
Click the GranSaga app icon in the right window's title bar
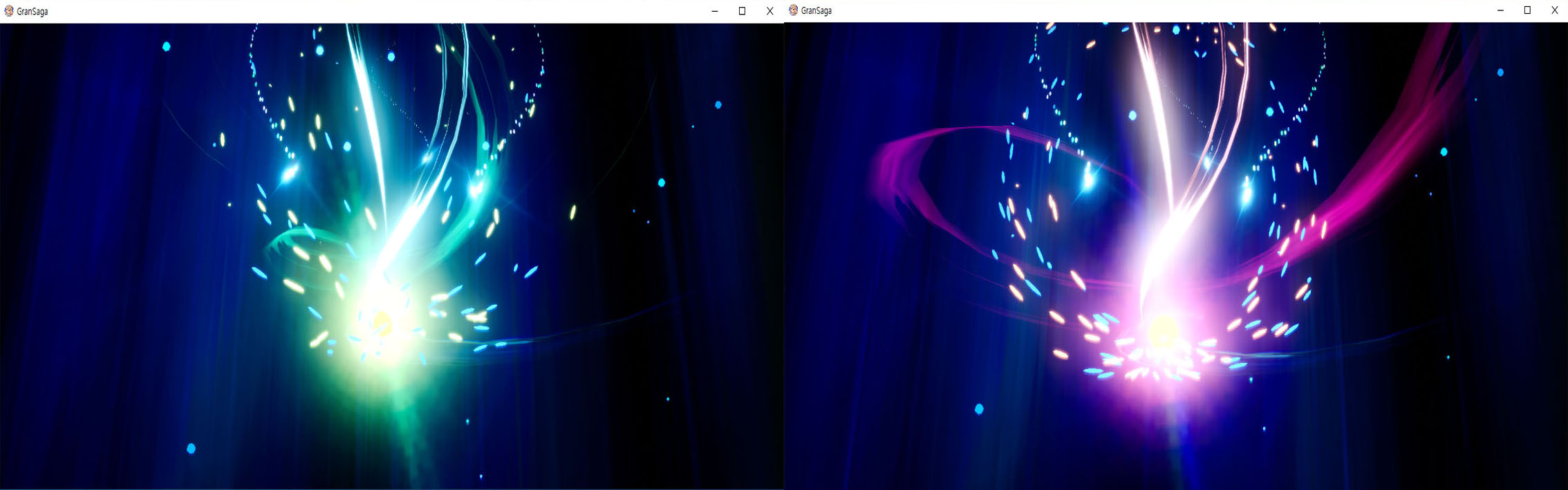pyautogui.click(x=793, y=10)
